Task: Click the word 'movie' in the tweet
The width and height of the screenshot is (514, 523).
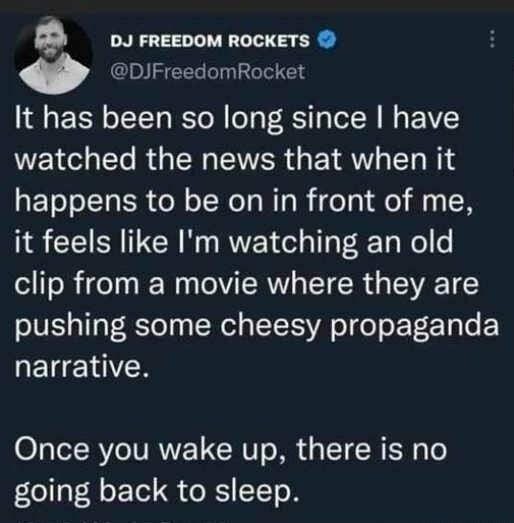Action: pyautogui.click(x=216, y=284)
